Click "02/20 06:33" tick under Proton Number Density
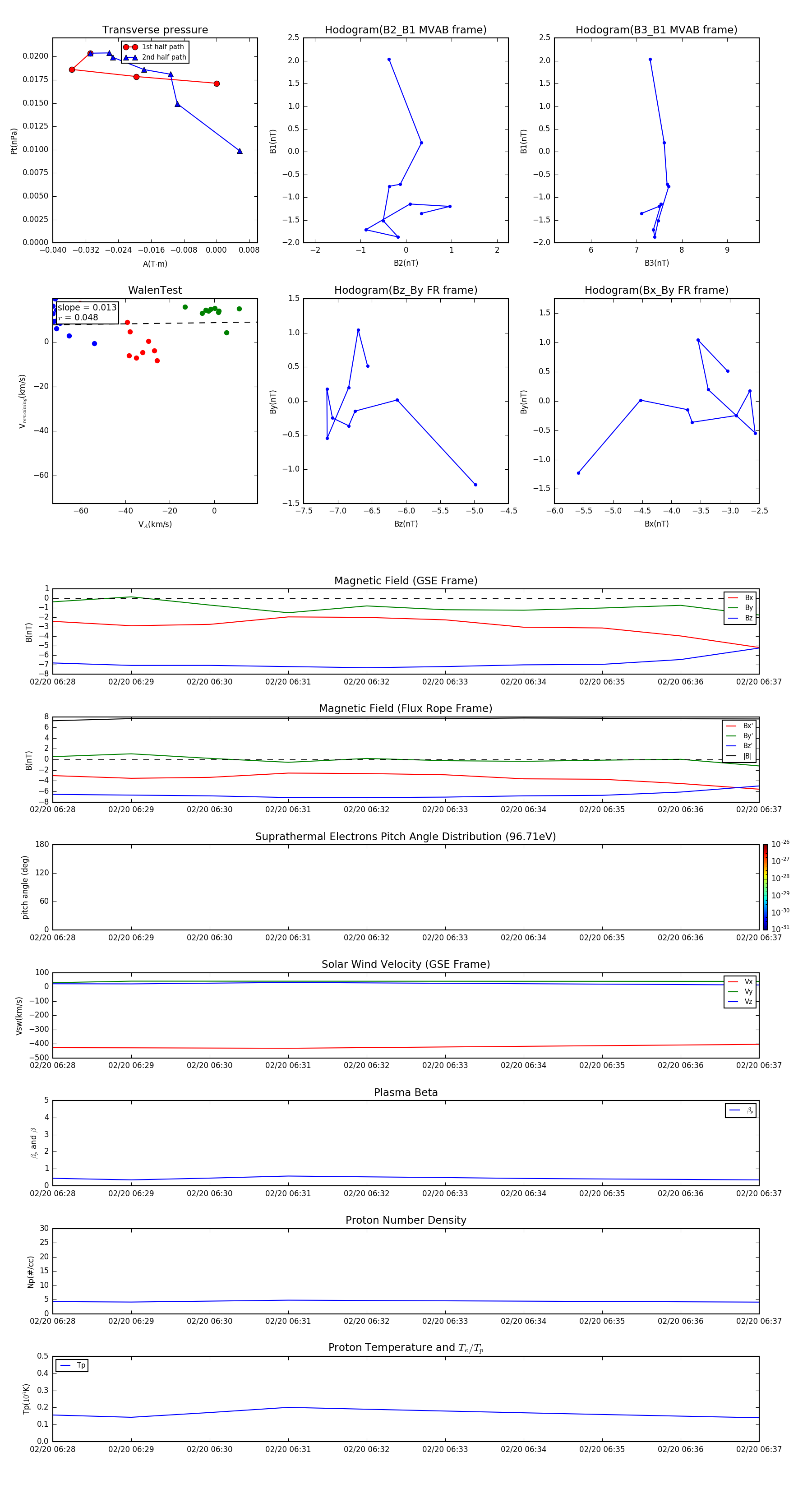Screen dimensions: 812x1489 tap(445, 1321)
